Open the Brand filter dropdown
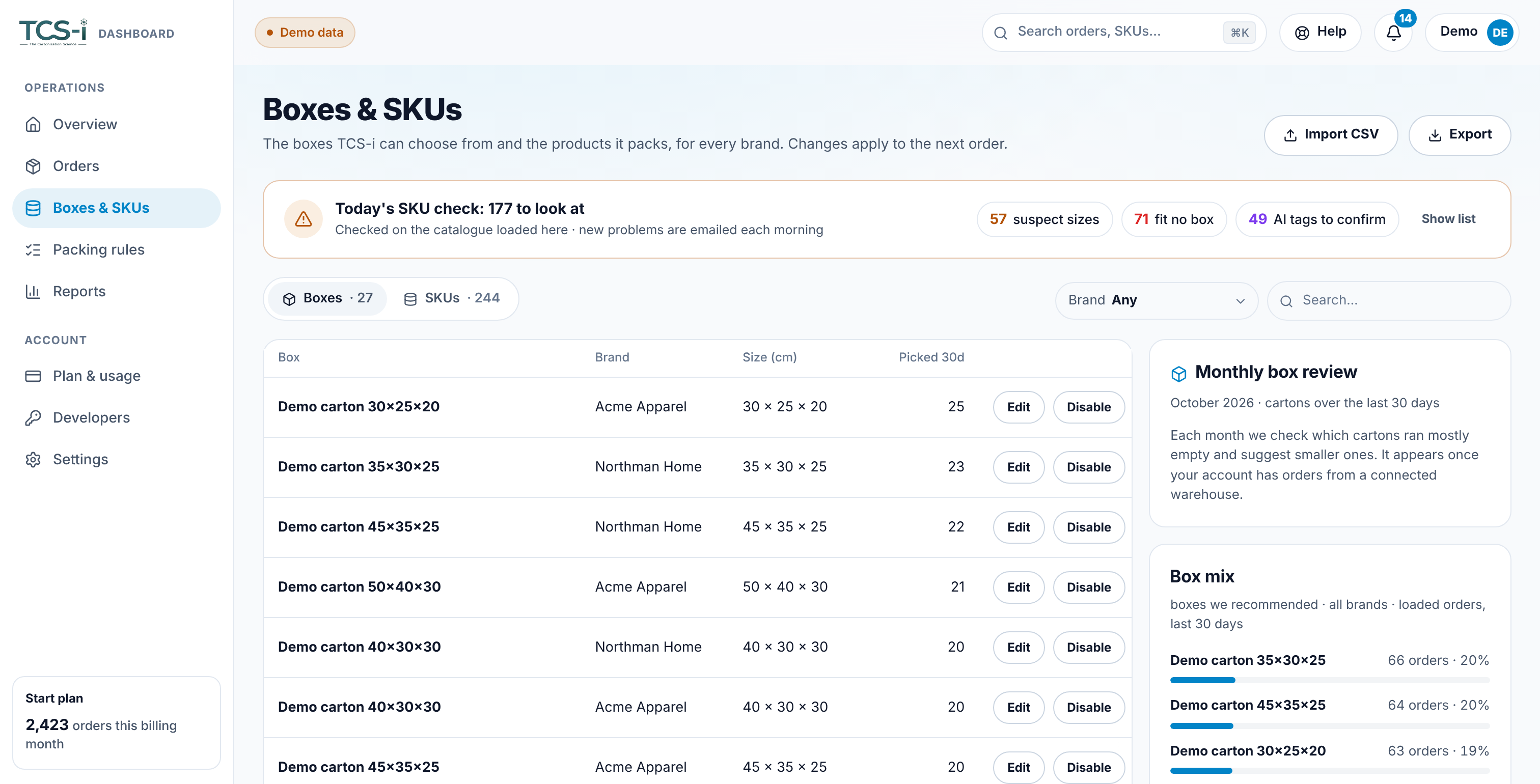 pos(1156,300)
